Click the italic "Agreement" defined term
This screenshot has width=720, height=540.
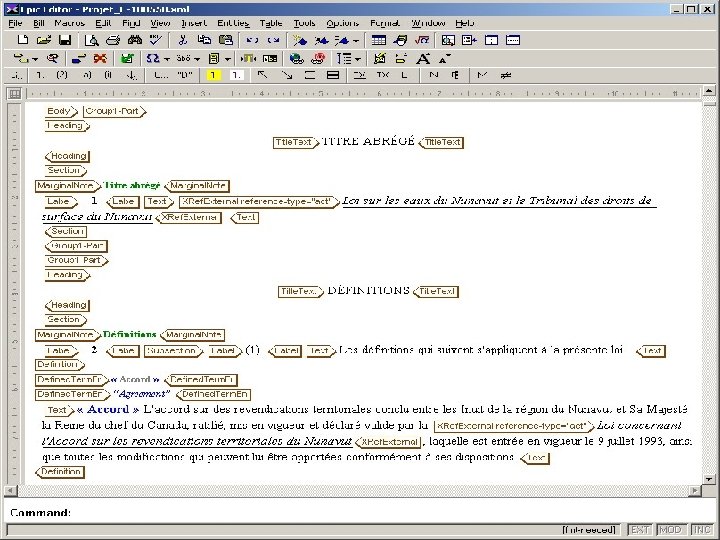coord(141,394)
